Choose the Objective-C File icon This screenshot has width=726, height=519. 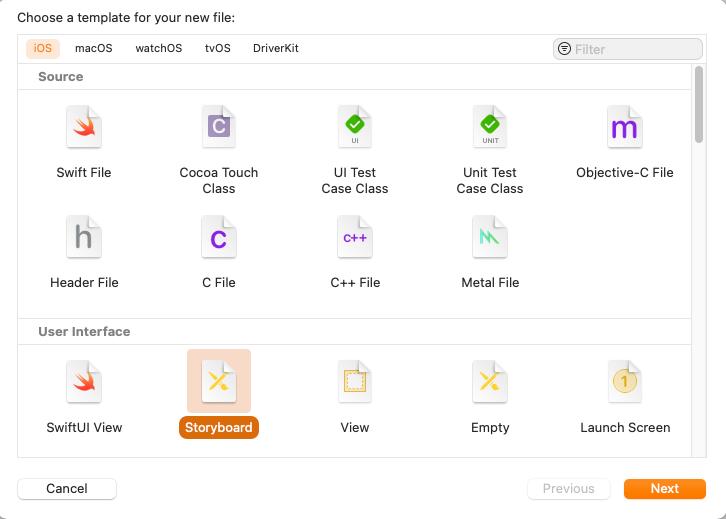click(x=625, y=126)
